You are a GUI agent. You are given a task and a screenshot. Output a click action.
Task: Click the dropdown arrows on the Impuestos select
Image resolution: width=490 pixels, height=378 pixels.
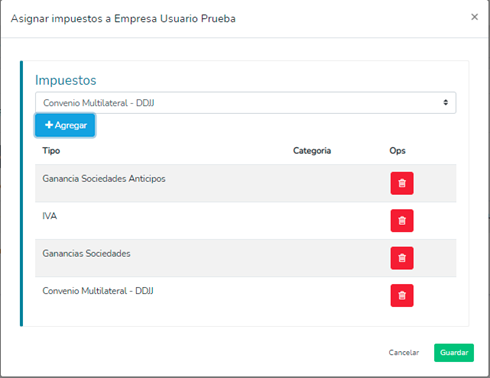coord(446,103)
